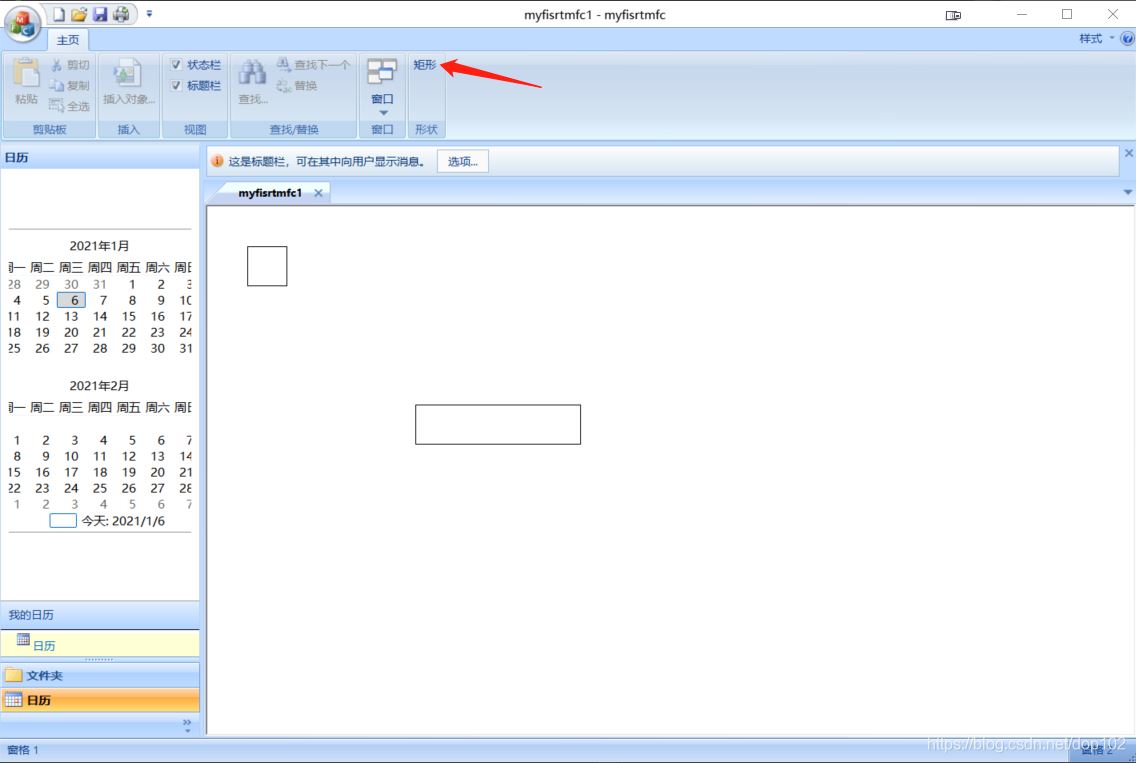1136x763 pixels.
Task: Click the help question mark icon
Action: click(x=1127, y=38)
